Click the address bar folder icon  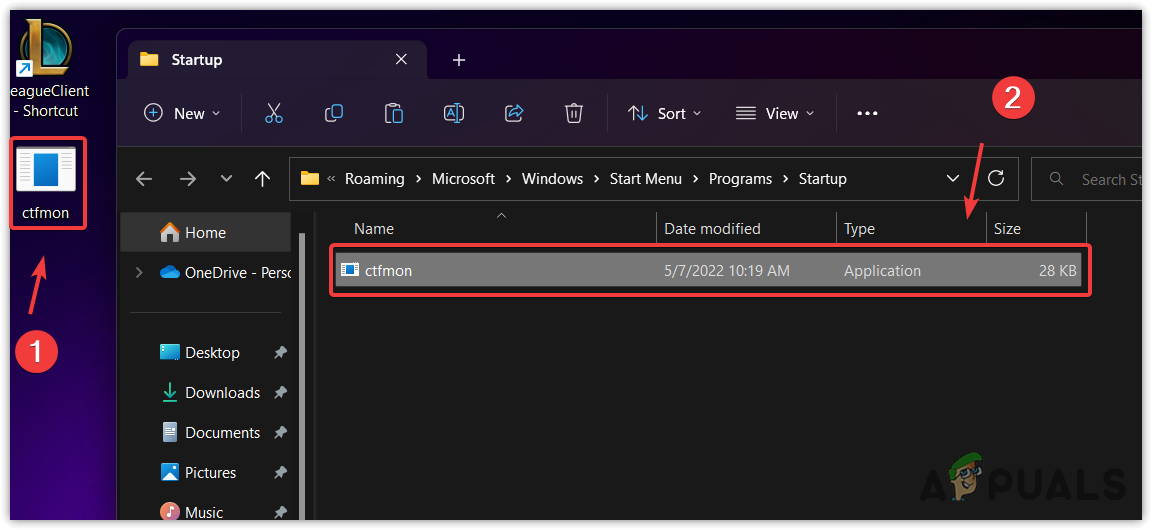pyautogui.click(x=310, y=179)
